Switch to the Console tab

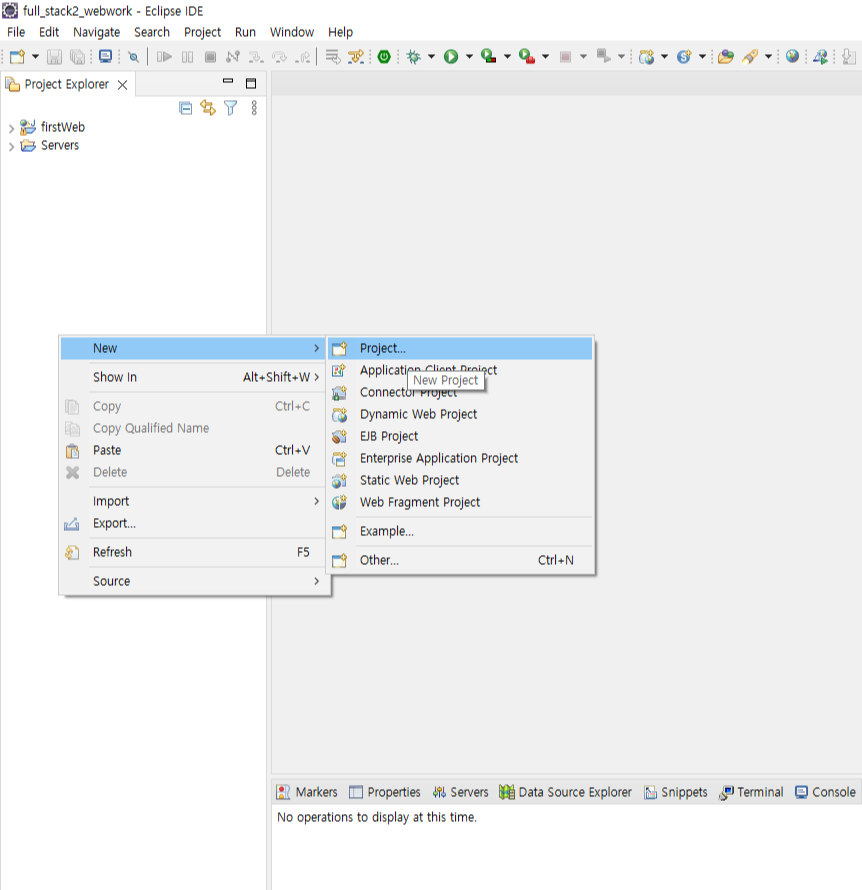click(825, 792)
